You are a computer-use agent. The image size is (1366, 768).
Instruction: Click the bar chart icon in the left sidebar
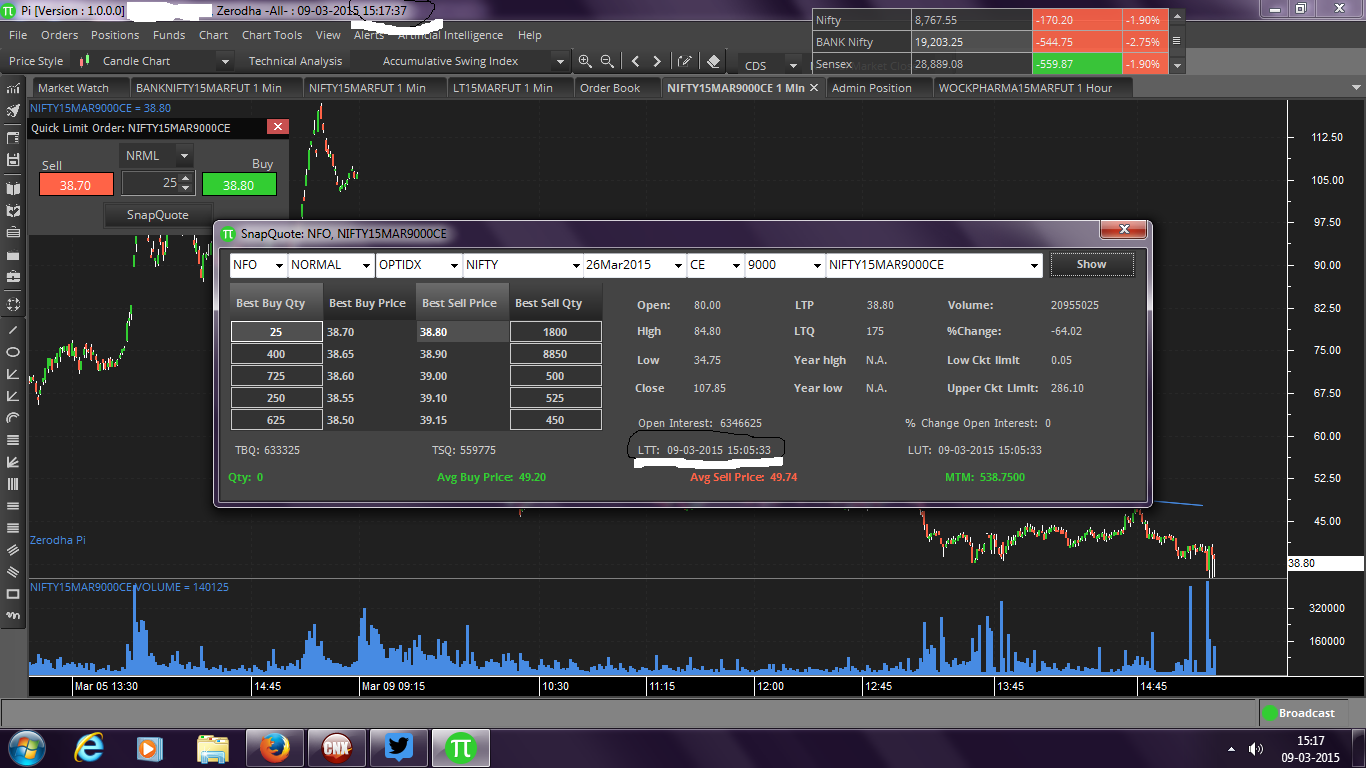click(13, 88)
